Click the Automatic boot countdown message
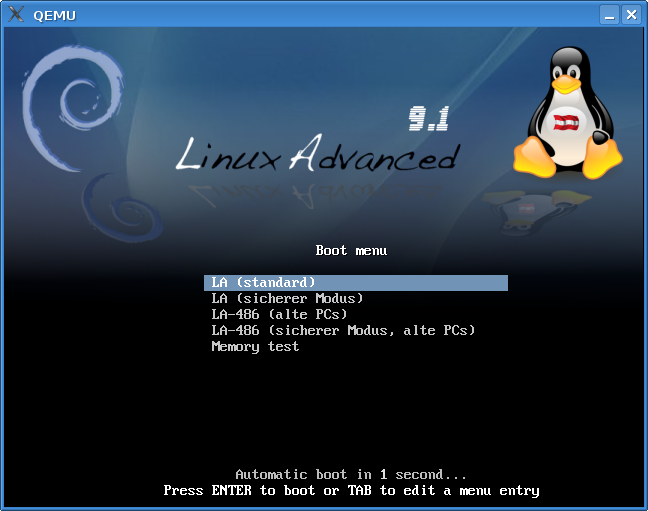Screen dimensions: 648x511 point(351,474)
